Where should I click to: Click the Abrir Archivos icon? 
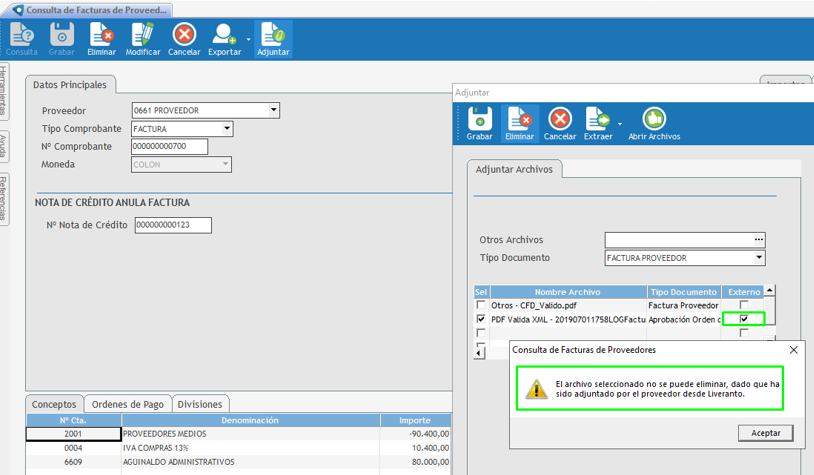tap(654, 124)
